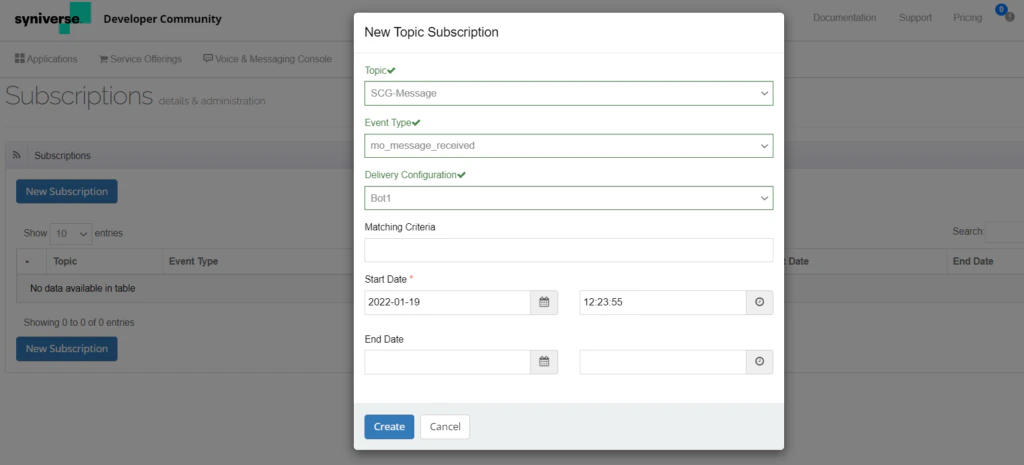Open the Service Offerings menu
The width and height of the screenshot is (1024, 465).
(x=140, y=59)
